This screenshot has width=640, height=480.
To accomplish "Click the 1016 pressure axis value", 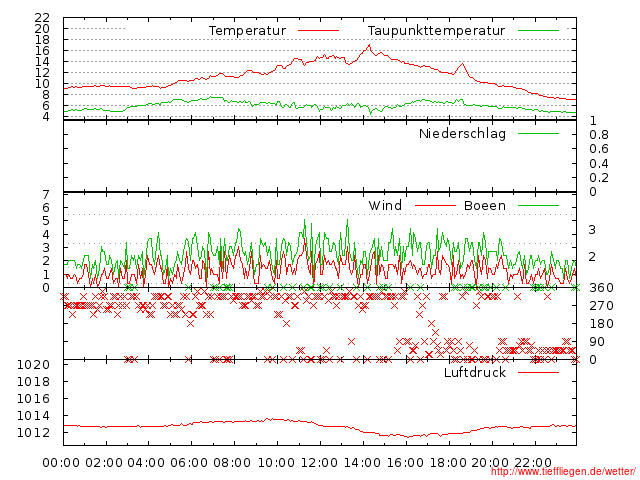I will click(33, 399).
